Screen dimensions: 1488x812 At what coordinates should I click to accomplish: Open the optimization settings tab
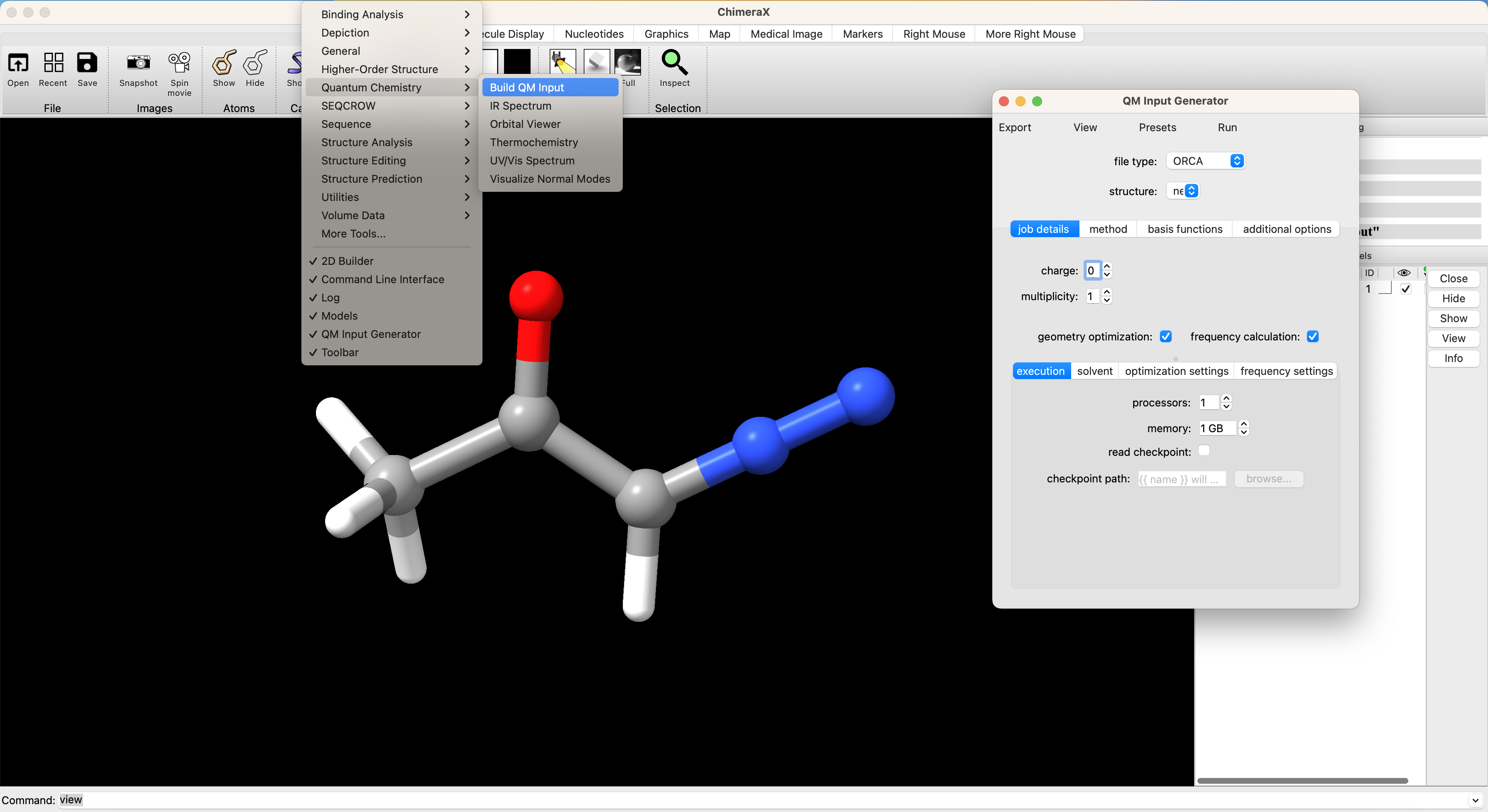coord(1176,372)
